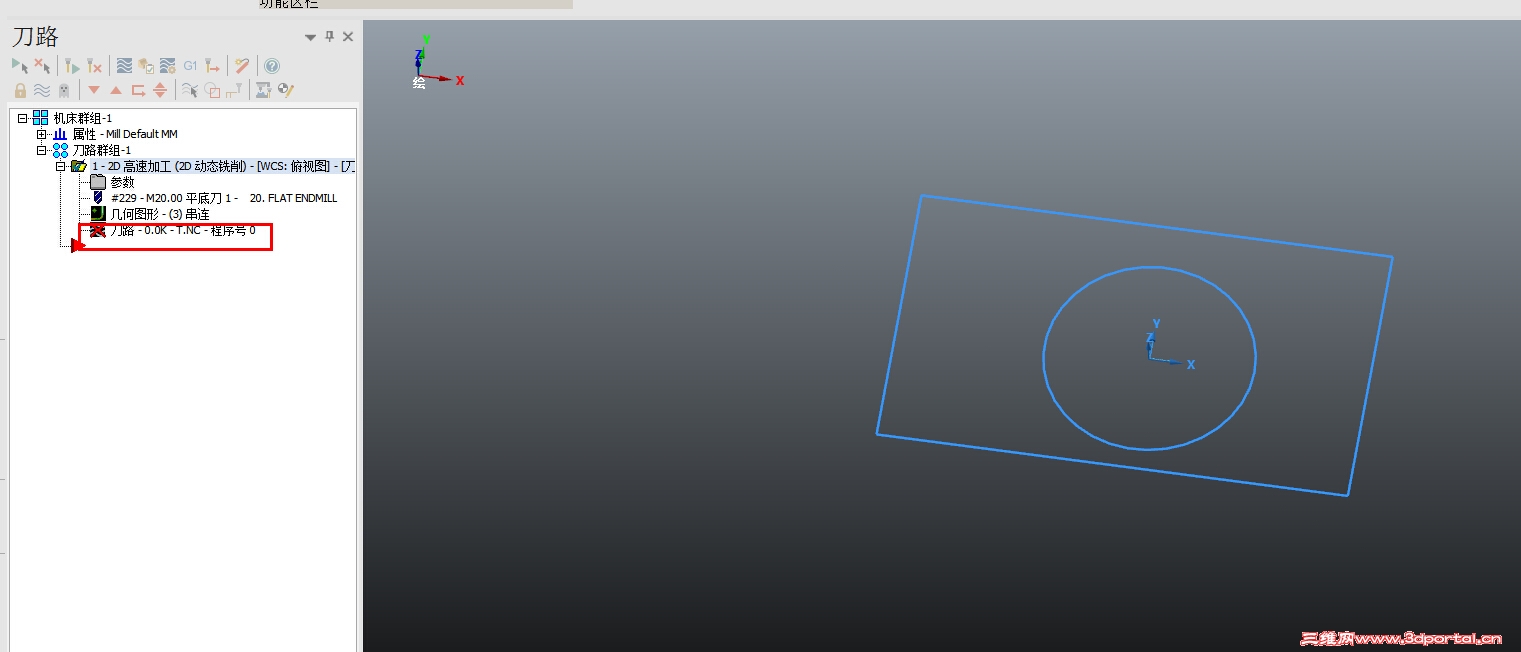This screenshot has height=652, width=1521.
Task: Click the select all operations icon
Action: pos(19,66)
